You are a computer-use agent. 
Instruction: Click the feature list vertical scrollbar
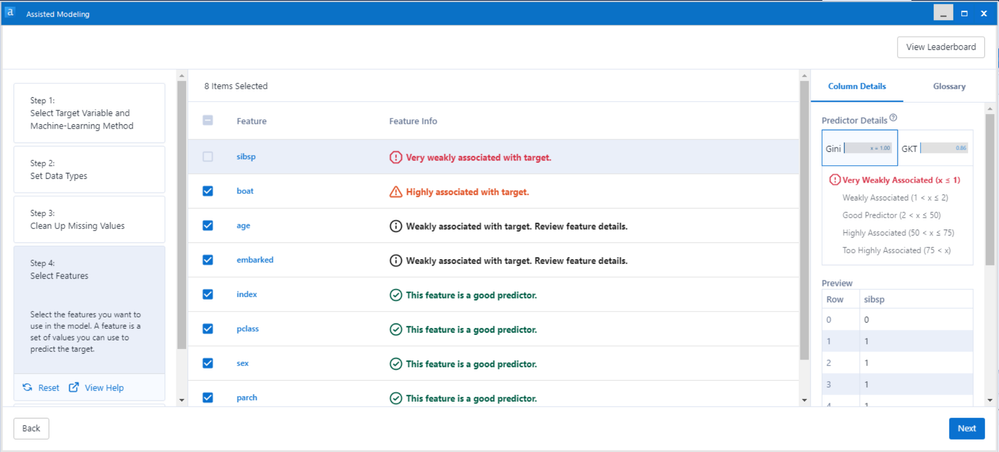(x=804, y=220)
